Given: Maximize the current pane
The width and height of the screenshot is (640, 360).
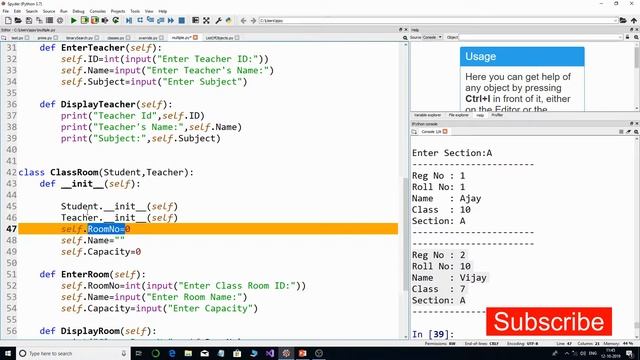Looking at the screenshot, I should (x=196, y=20).
